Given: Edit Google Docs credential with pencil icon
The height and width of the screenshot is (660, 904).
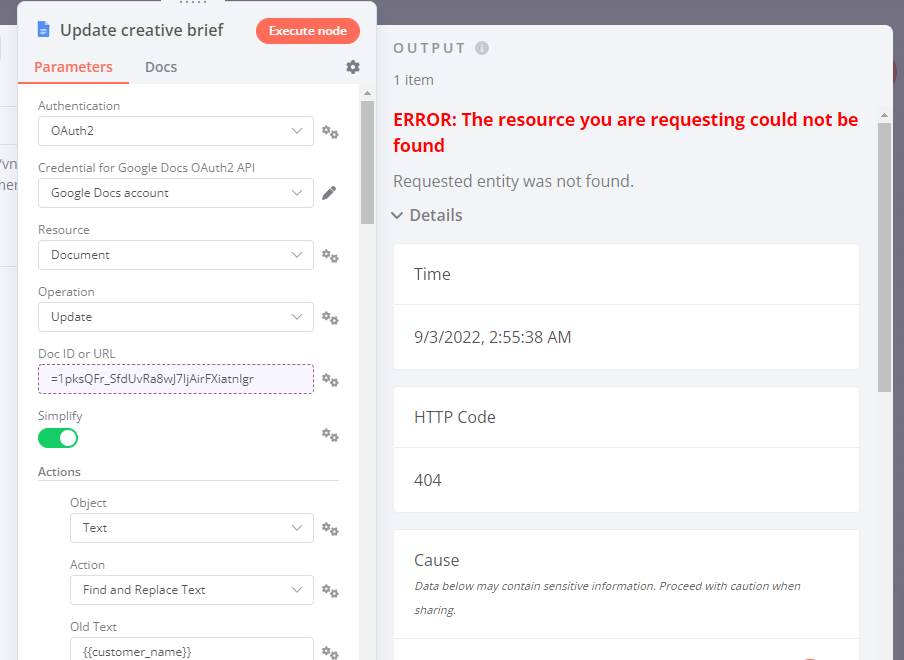Looking at the screenshot, I should tap(329, 193).
